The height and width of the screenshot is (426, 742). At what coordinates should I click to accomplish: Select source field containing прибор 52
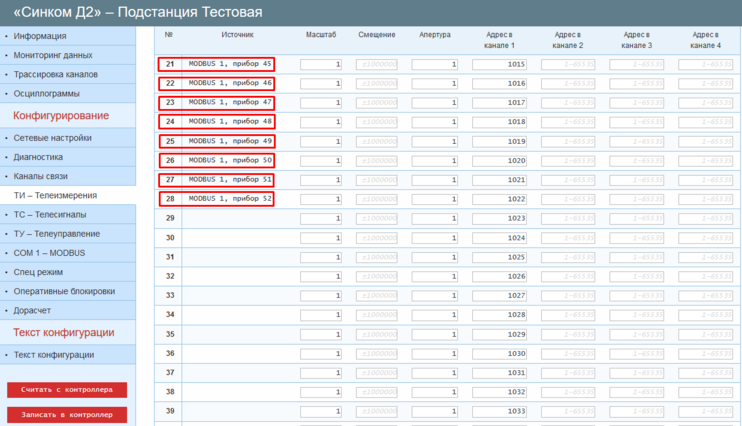(x=230, y=199)
